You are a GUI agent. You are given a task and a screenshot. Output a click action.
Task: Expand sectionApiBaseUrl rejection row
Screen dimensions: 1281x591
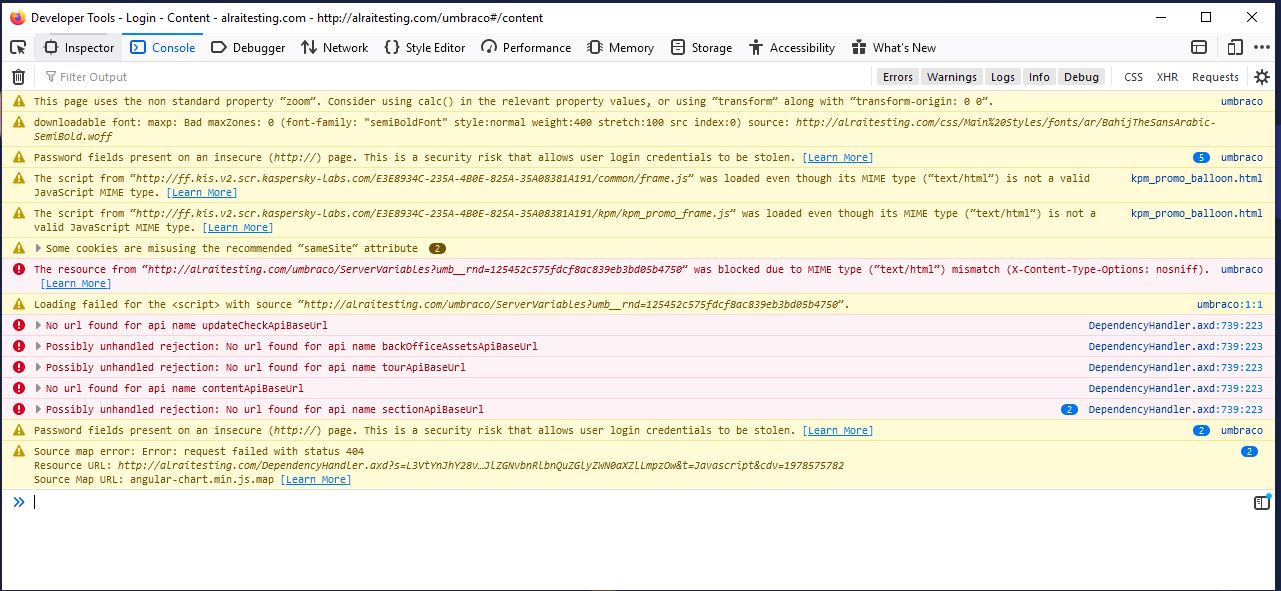click(38, 409)
